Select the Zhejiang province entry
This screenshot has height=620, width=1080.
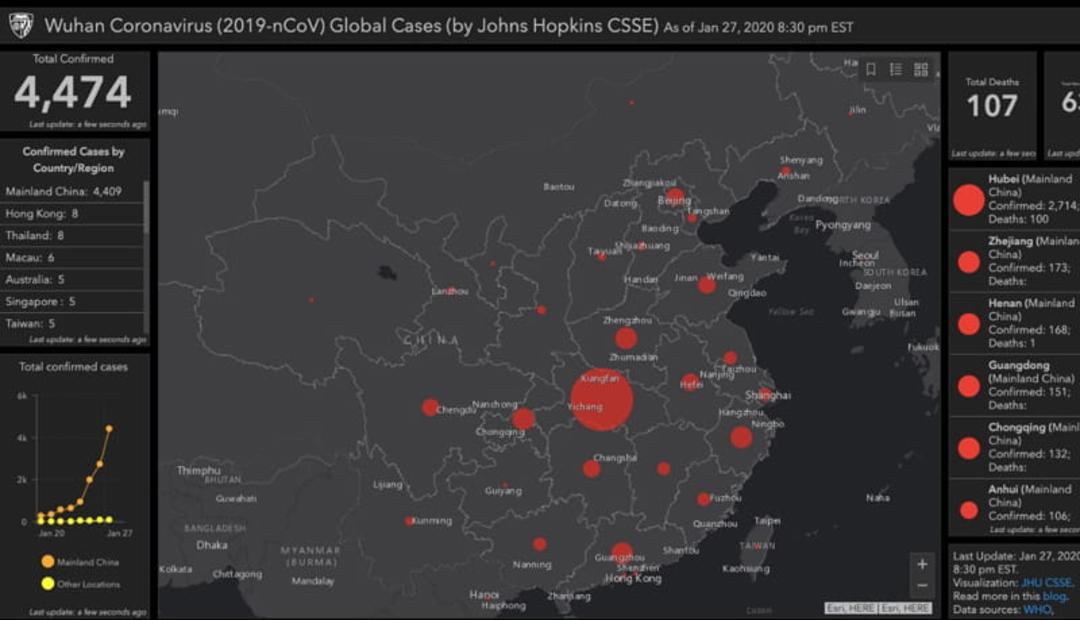(1015, 261)
